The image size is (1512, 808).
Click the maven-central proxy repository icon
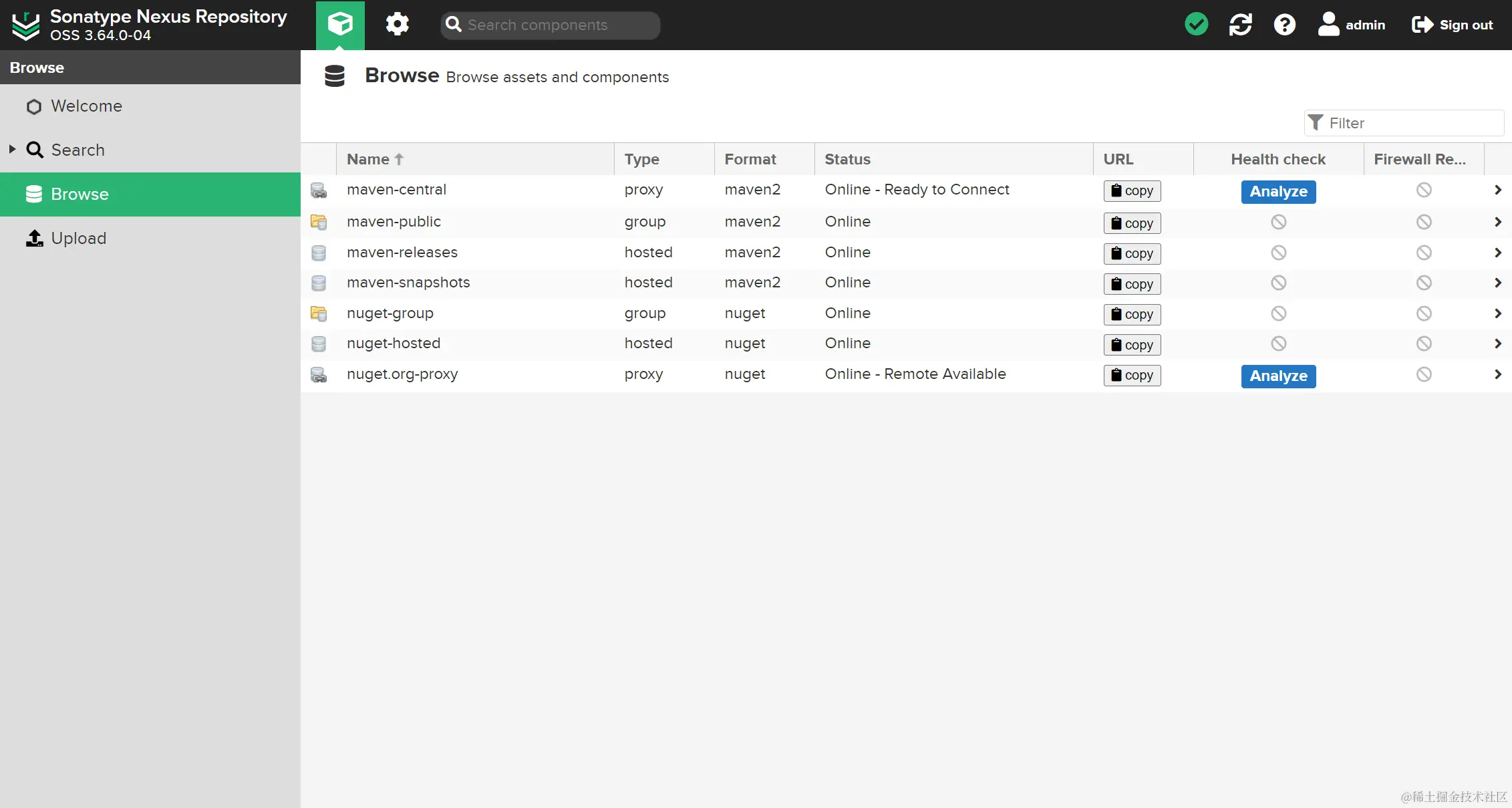click(x=319, y=190)
